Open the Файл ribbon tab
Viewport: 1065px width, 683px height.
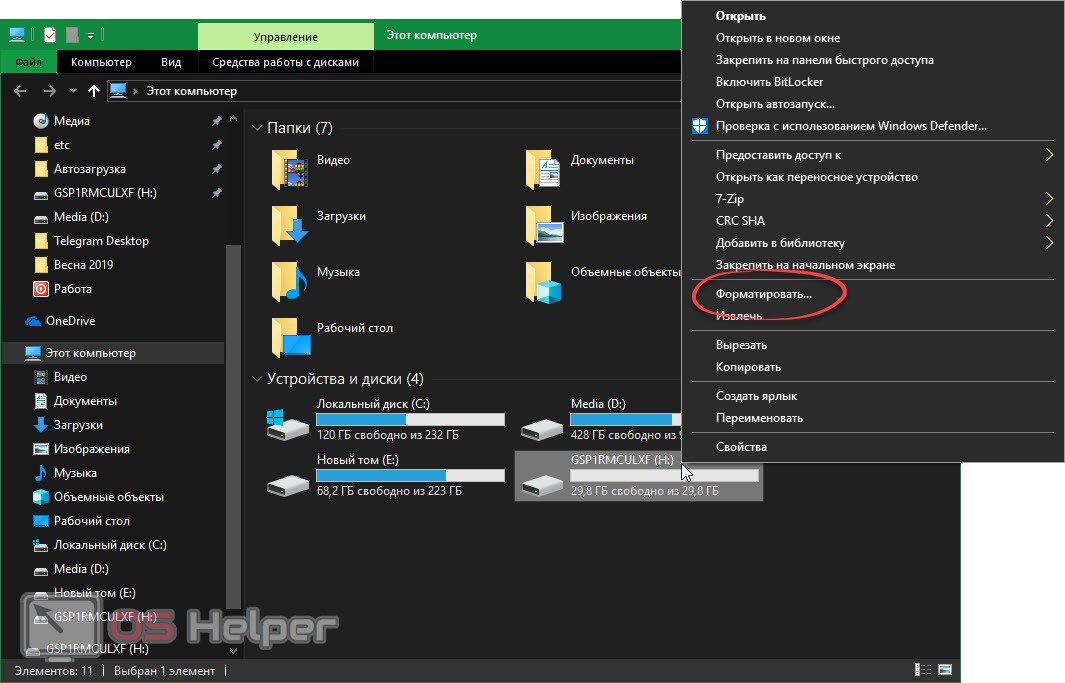click(29, 62)
